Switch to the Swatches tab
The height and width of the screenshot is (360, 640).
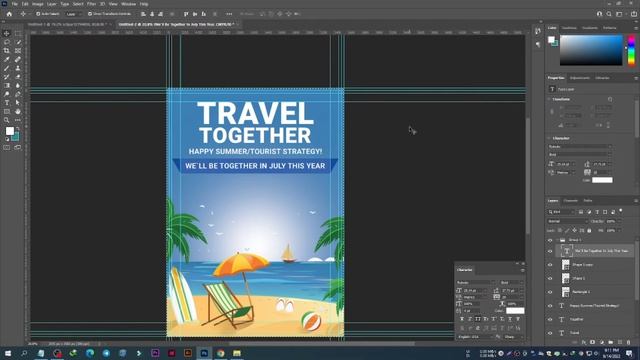tap(569, 28)
